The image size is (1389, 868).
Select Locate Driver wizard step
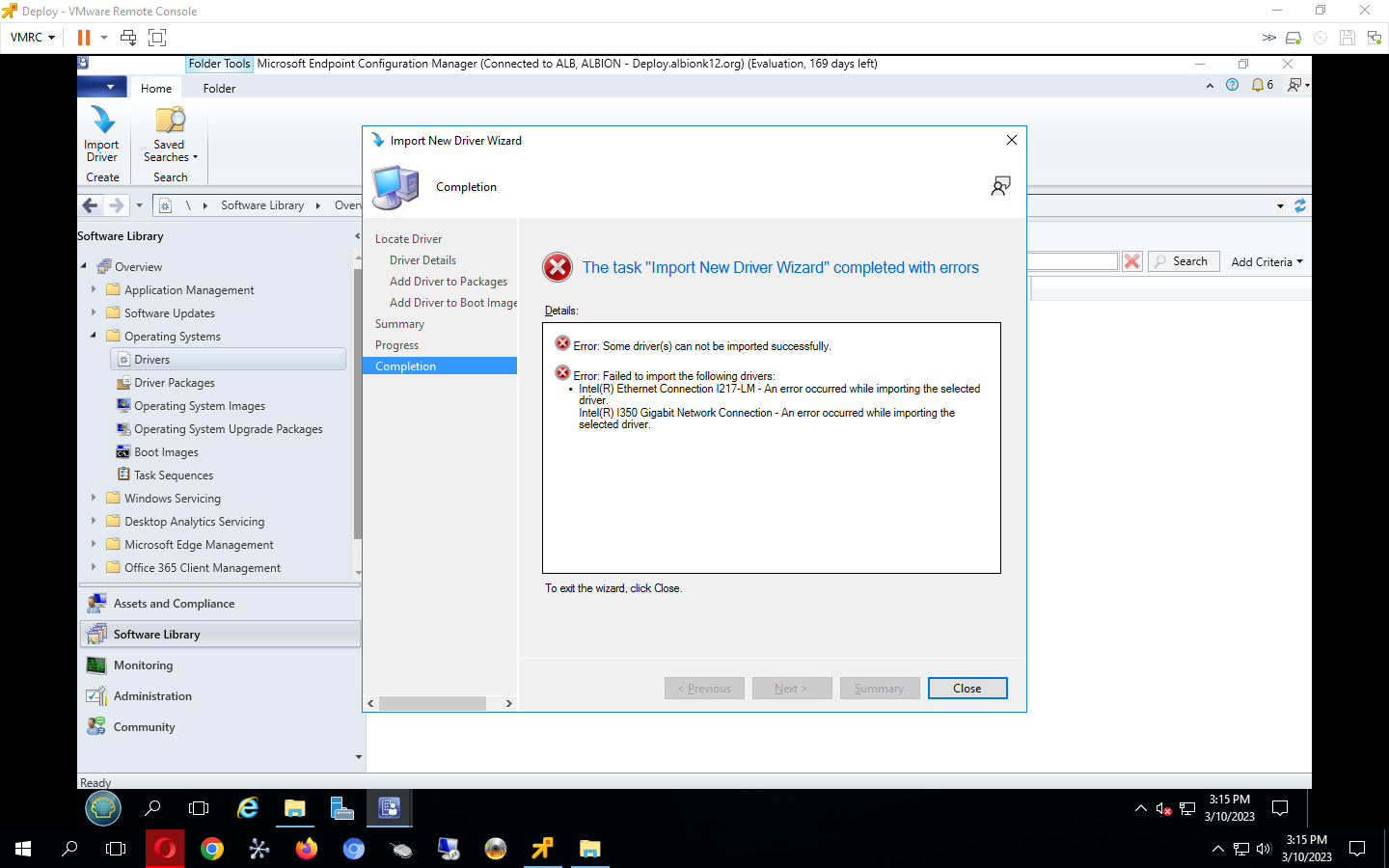(x=409, y=239)
